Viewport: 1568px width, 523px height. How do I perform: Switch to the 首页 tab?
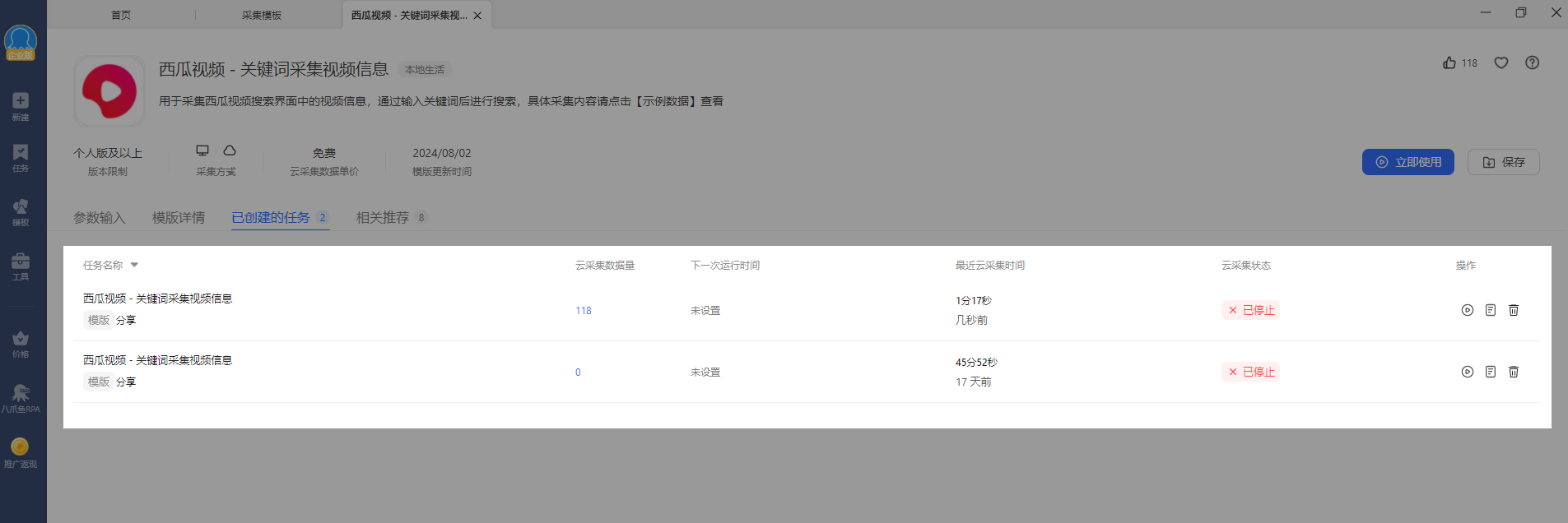(x=121, y=15)
